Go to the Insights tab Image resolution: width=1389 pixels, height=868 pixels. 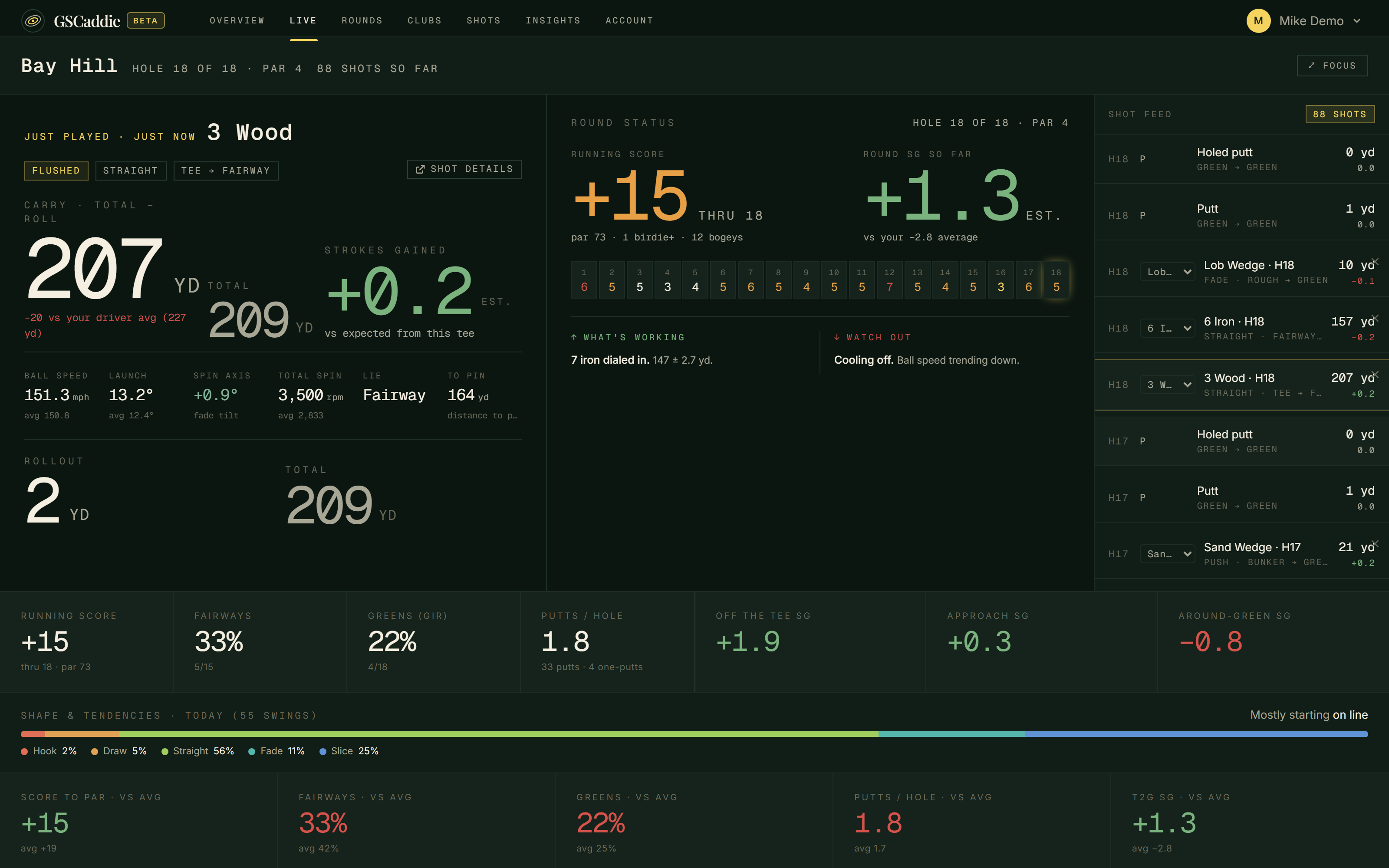tap(553, 21)
